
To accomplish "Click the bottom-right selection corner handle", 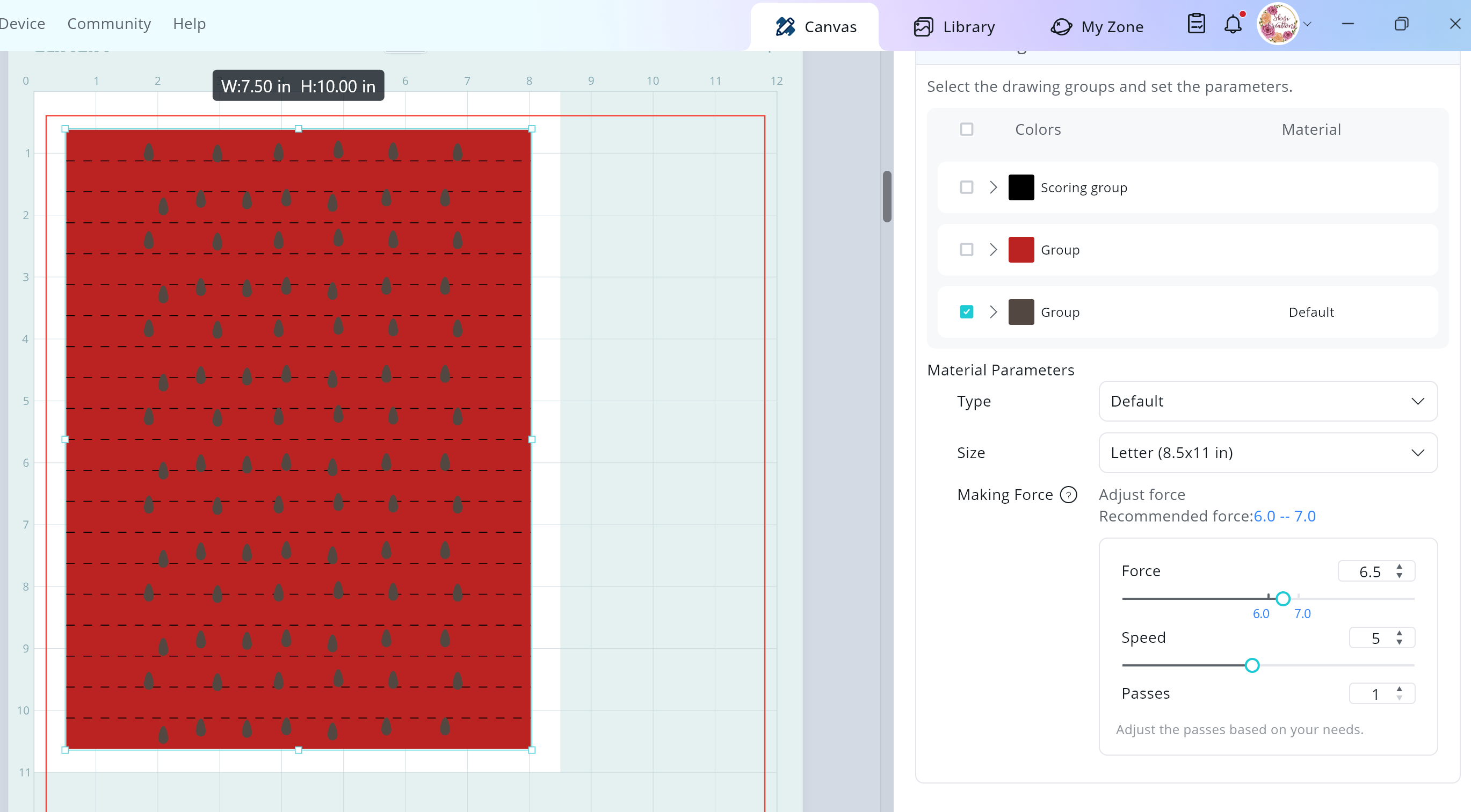I will (531, 750).
